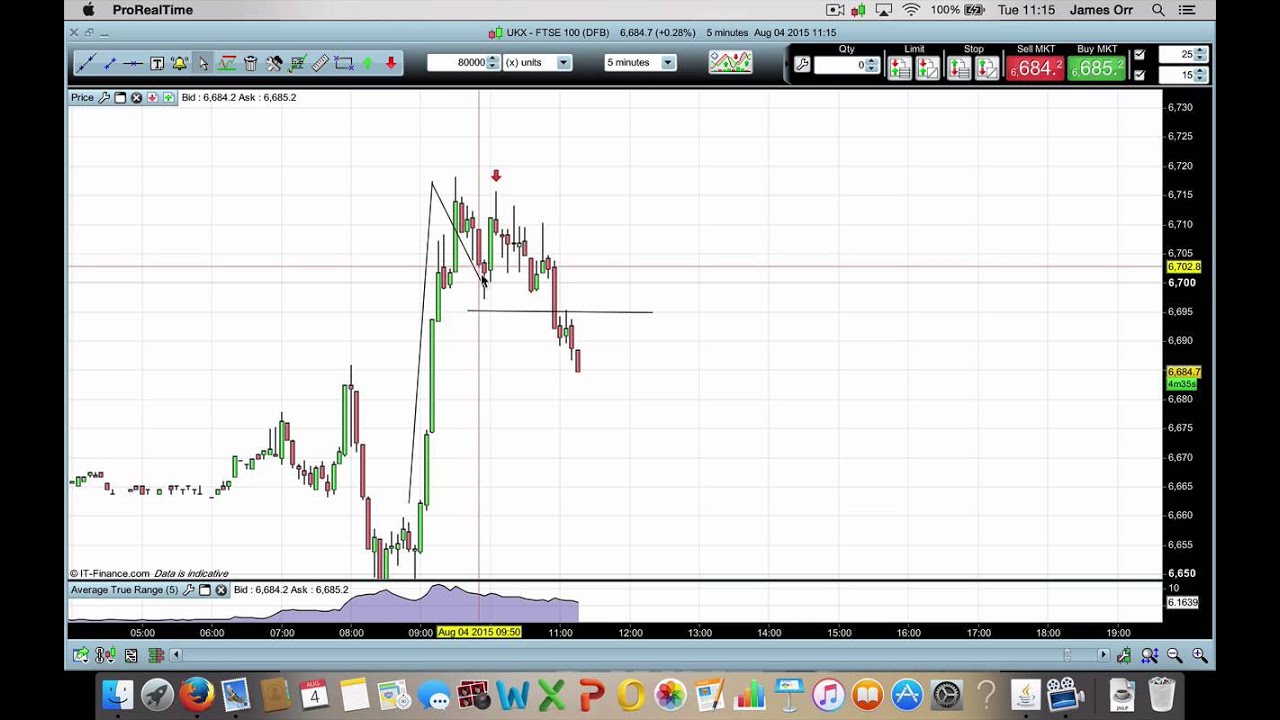Close the Average True Range indicator
The image size is (1280, 720).
click(221, 590)
